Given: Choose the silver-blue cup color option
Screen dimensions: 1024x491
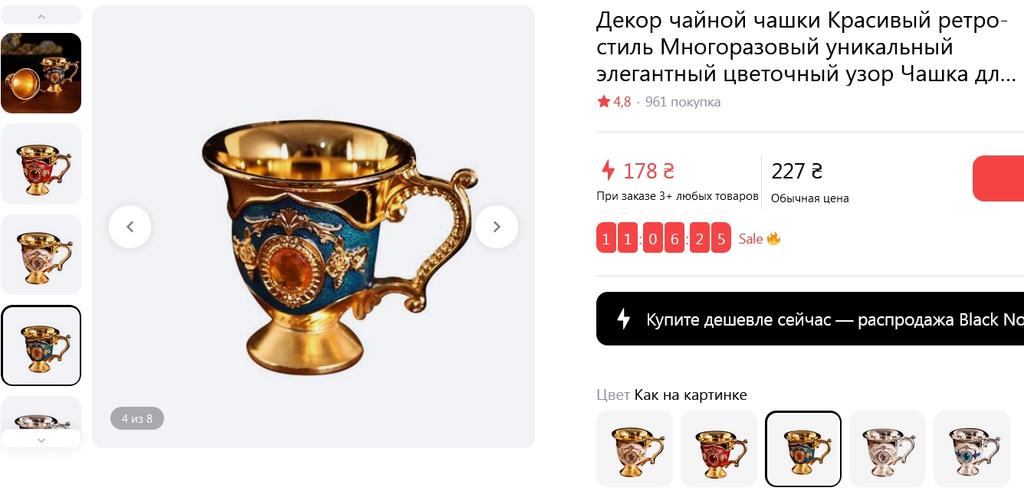Looking at the screenshot, I should click(x=972, y=449).
